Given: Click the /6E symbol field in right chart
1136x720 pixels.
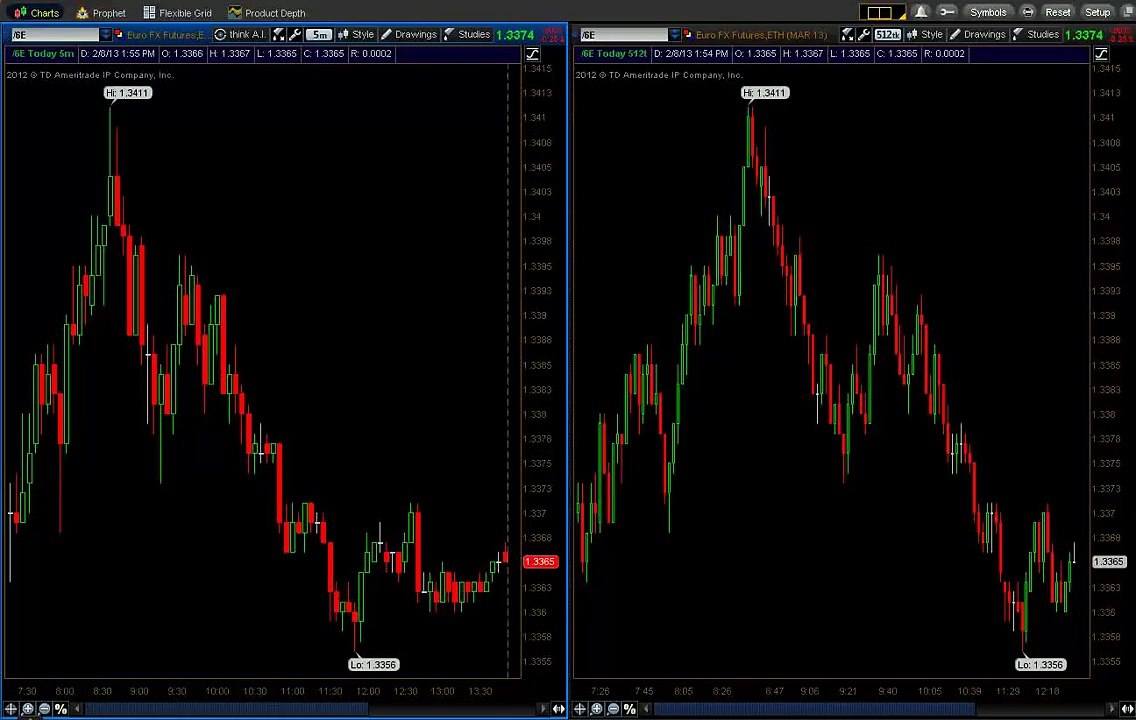Looking at the screenshot, I should (624, 35).
